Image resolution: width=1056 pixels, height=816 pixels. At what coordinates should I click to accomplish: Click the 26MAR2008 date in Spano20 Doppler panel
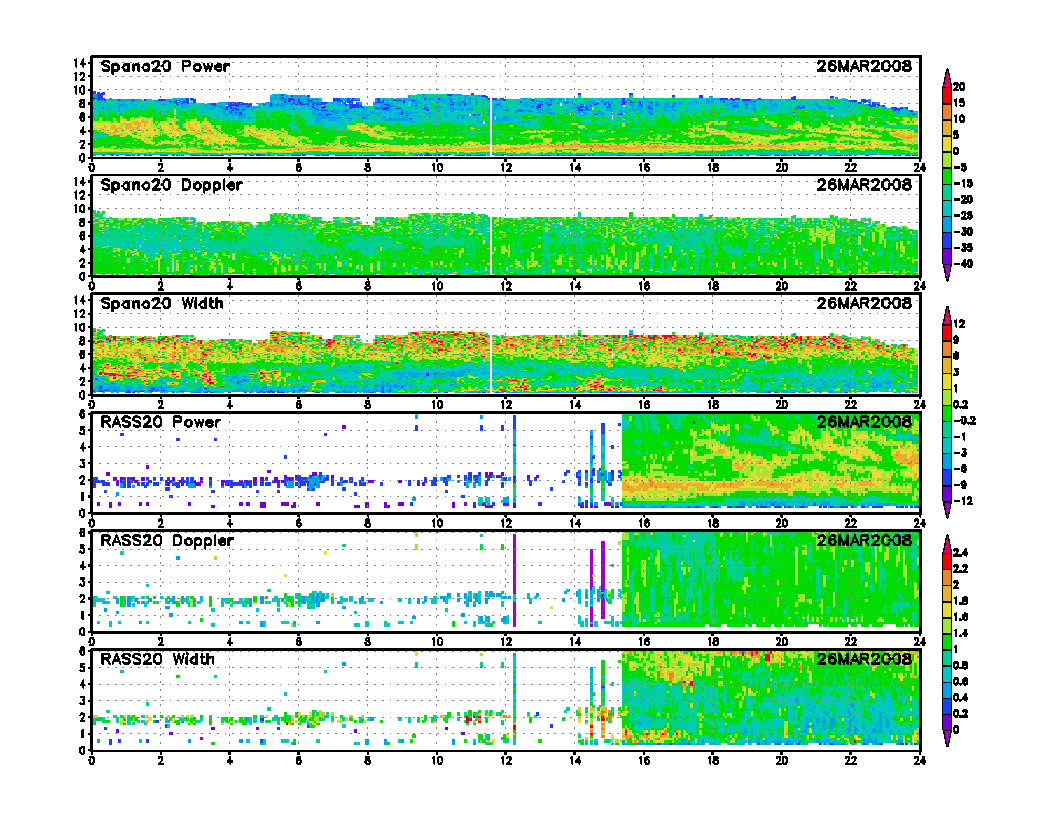pos(864,185)
